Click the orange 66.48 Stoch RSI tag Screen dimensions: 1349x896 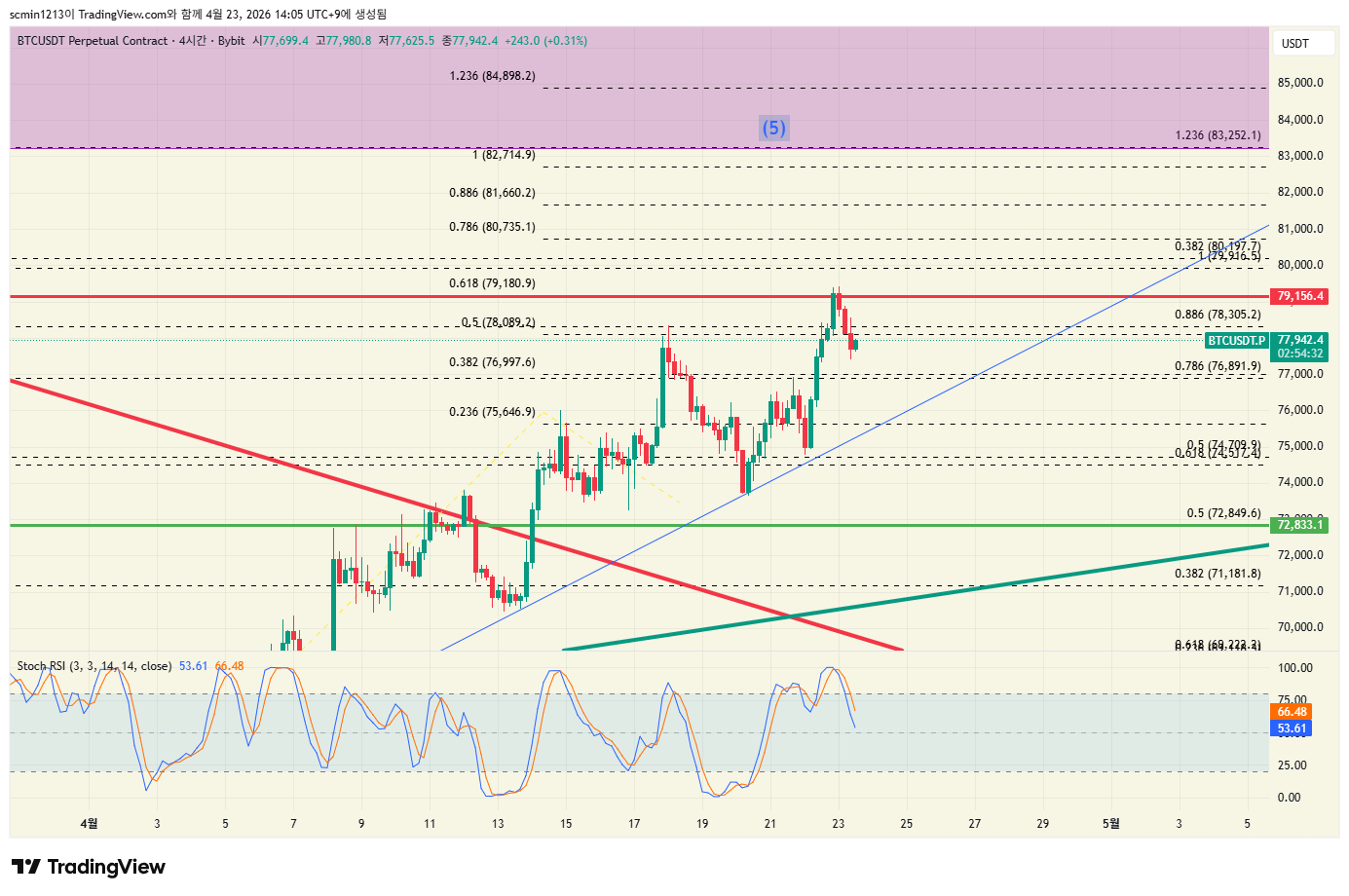coord(1292,712)
